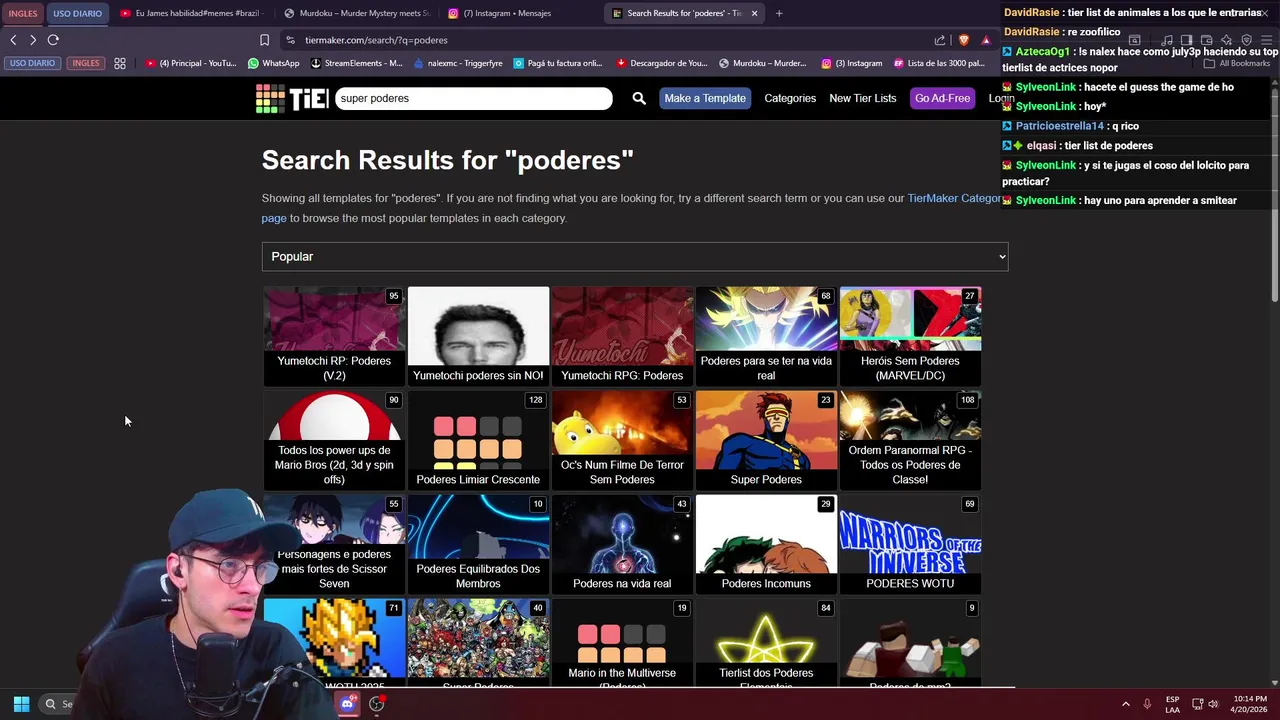Click the ESP LAA language indicator
The width and height of the screenshot is (1280, 720).
(1172, 704)
